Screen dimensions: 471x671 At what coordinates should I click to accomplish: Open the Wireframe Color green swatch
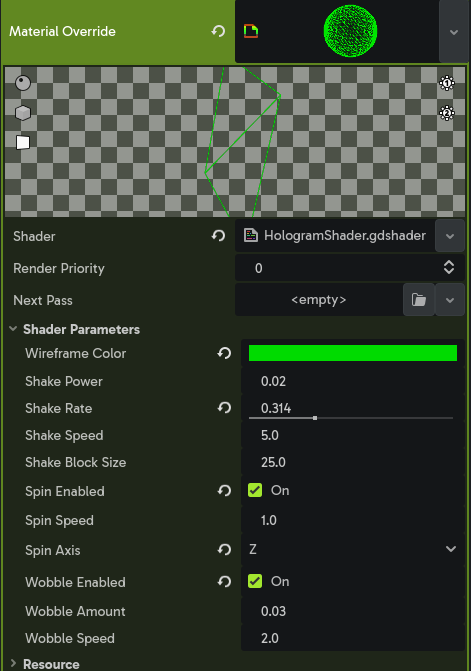click(353, 353)
